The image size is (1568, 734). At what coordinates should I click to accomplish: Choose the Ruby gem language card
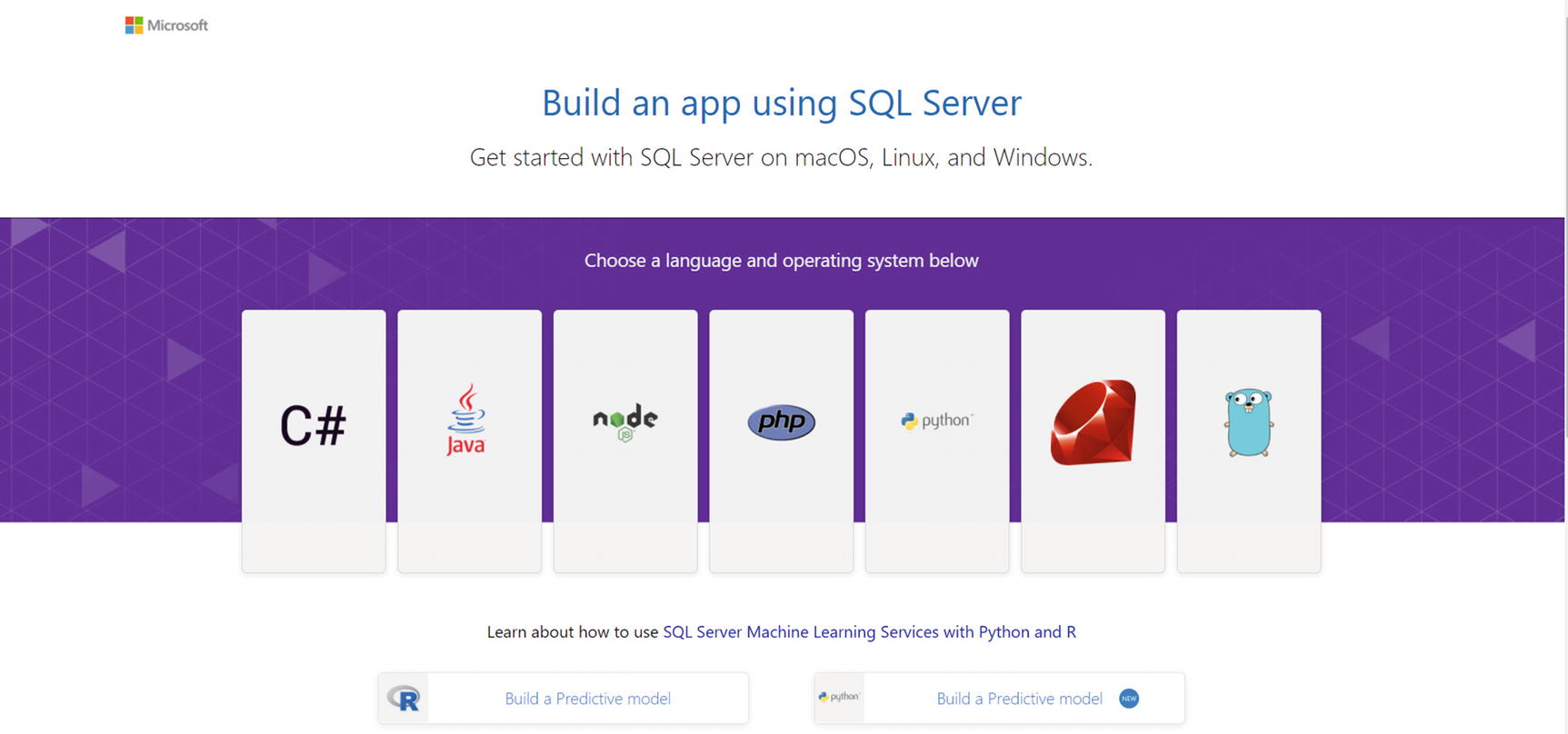[1094, 441]
